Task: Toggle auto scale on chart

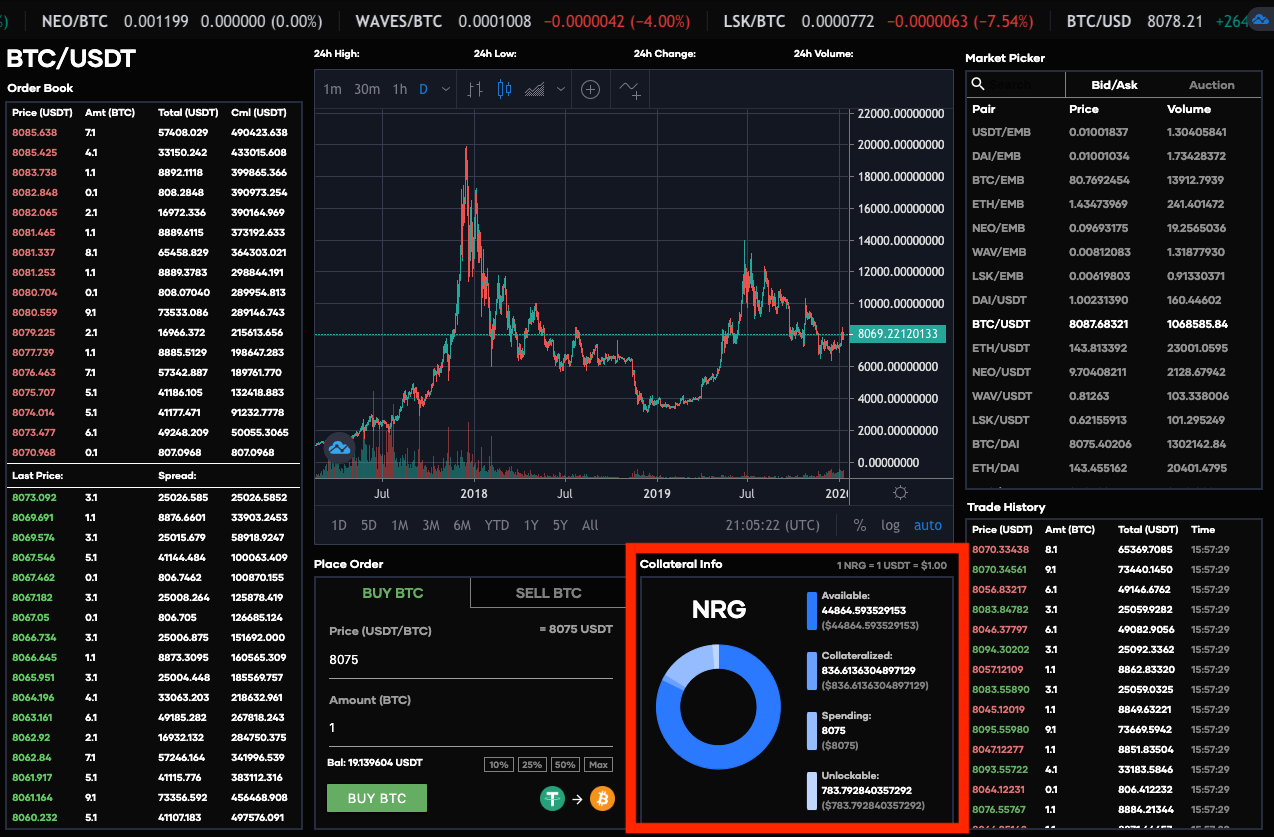Action: [928, 525]
